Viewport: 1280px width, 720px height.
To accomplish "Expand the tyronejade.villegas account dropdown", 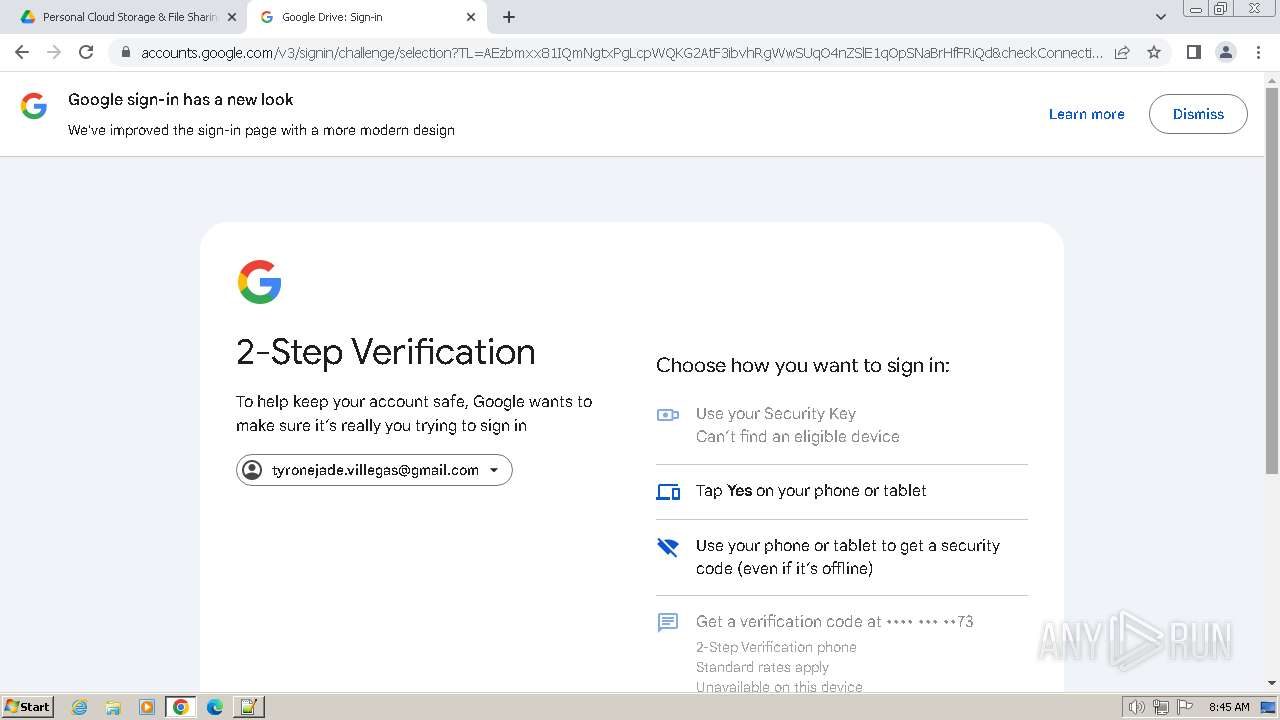I will (x=374, y=470).
